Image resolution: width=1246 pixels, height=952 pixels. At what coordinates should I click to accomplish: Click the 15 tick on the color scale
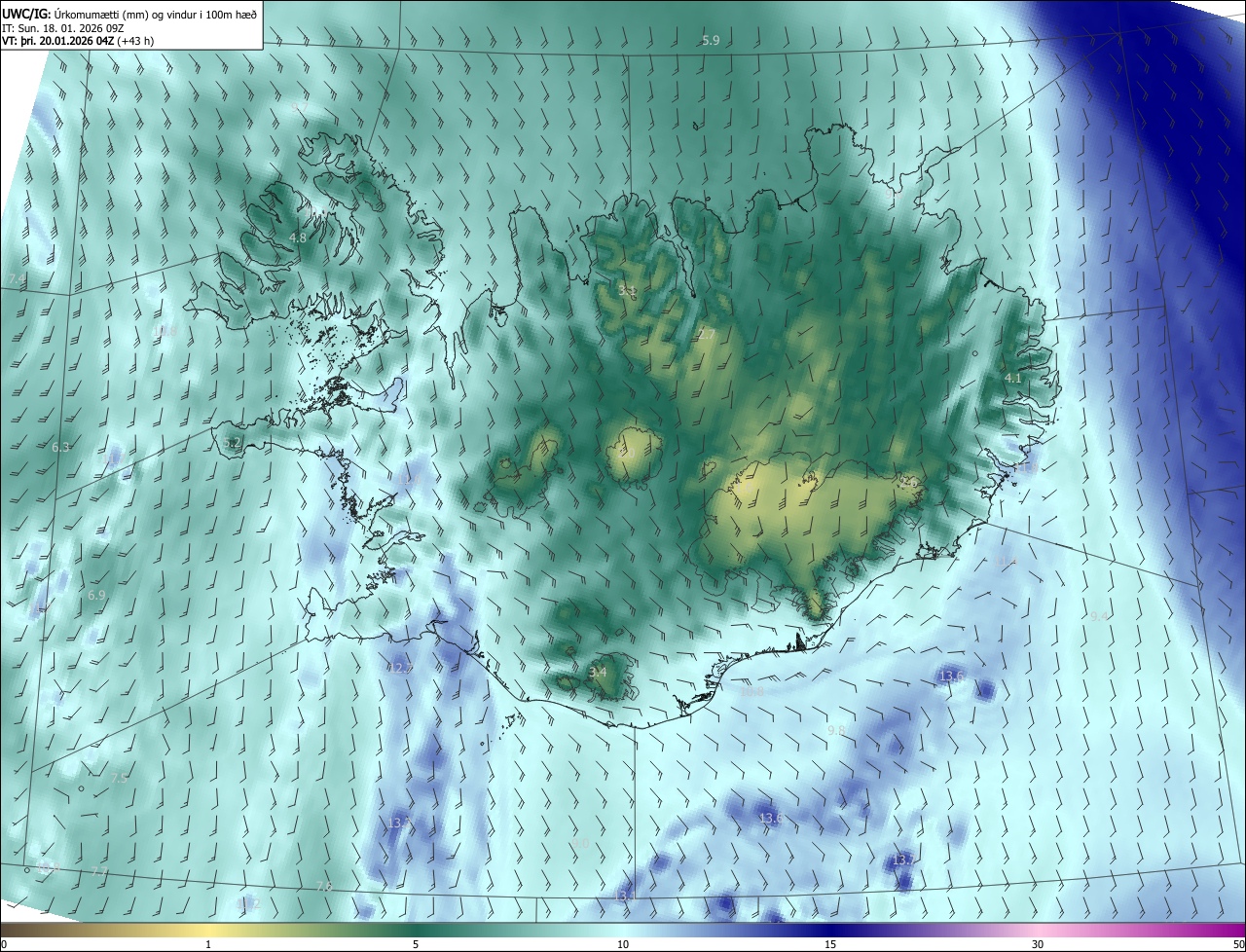tap(830, 944)
